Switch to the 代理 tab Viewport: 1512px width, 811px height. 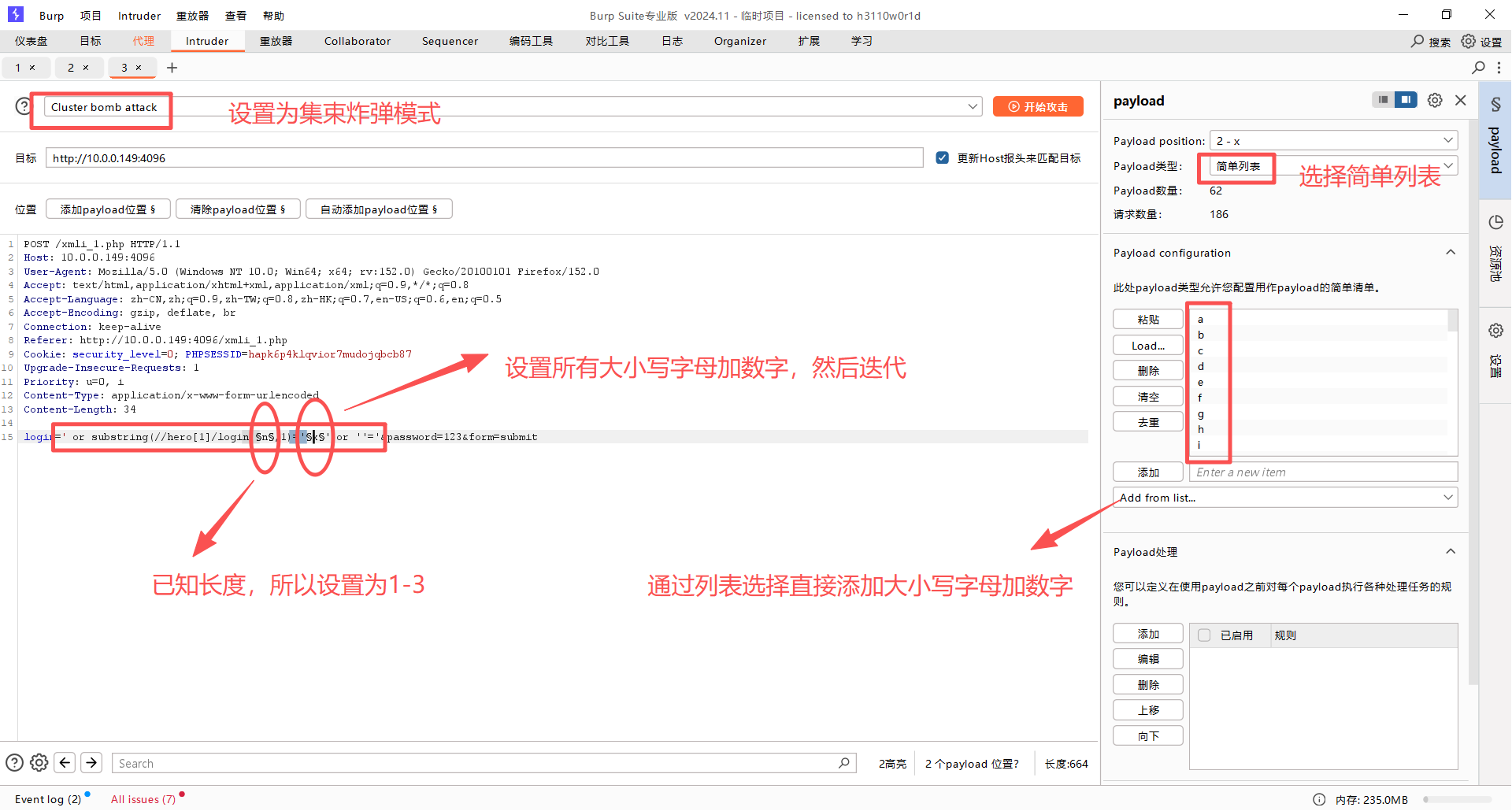(143, 41)
